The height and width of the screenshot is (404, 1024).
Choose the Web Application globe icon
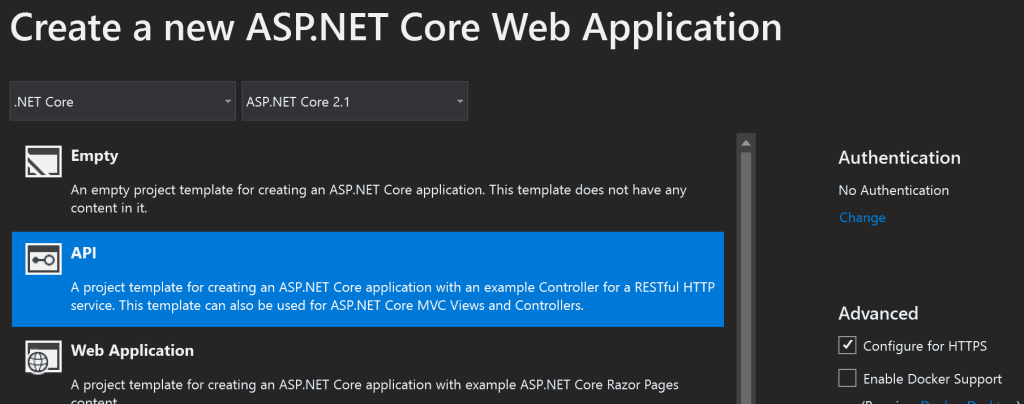click(44, 356)
